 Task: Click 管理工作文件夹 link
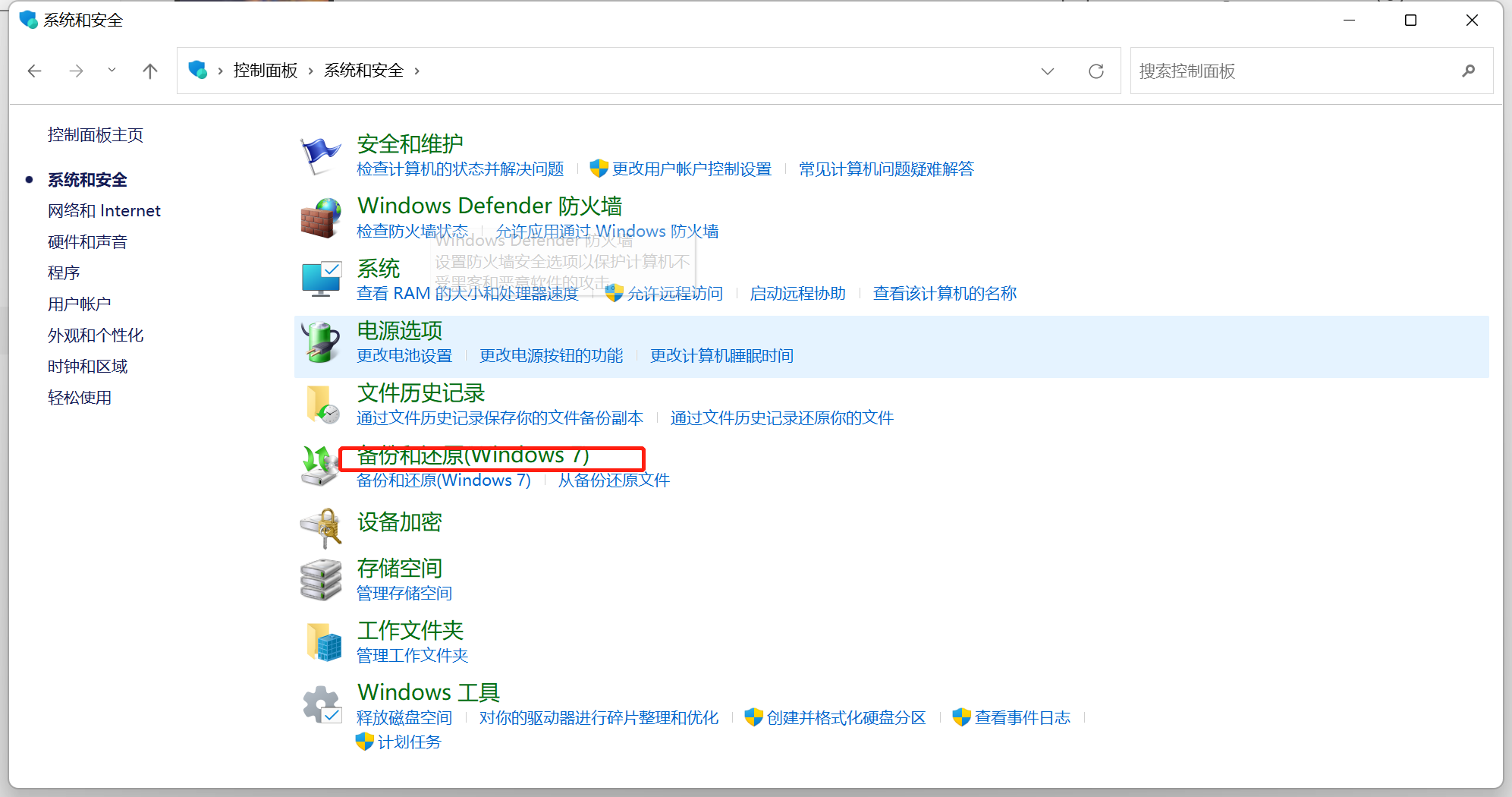pos(413,656)
